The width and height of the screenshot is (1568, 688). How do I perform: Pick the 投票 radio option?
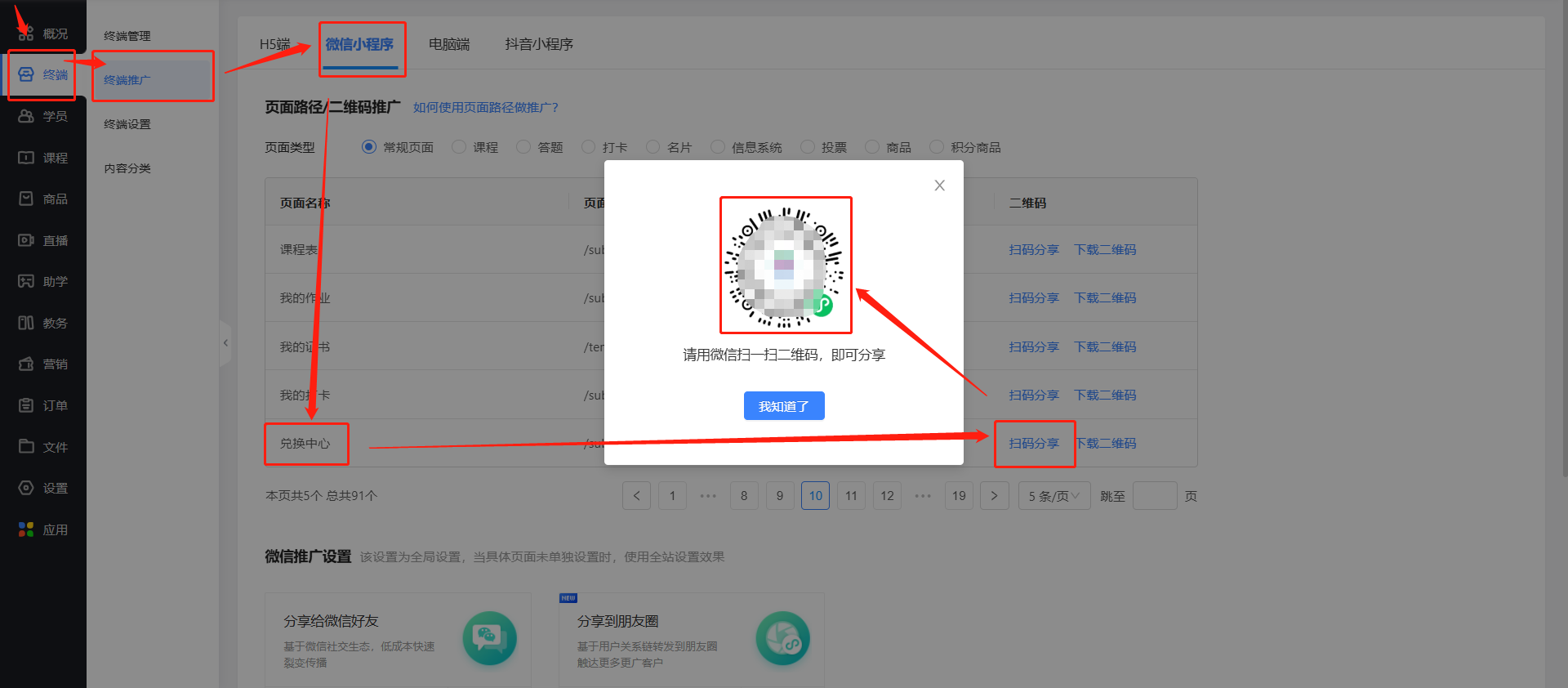[x=808, y=147]
